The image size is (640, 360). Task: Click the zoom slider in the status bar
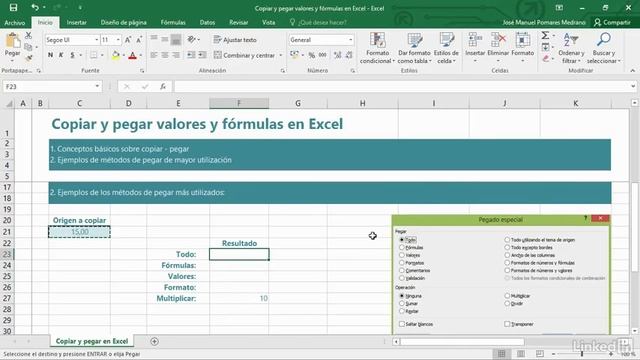(582, 354)
